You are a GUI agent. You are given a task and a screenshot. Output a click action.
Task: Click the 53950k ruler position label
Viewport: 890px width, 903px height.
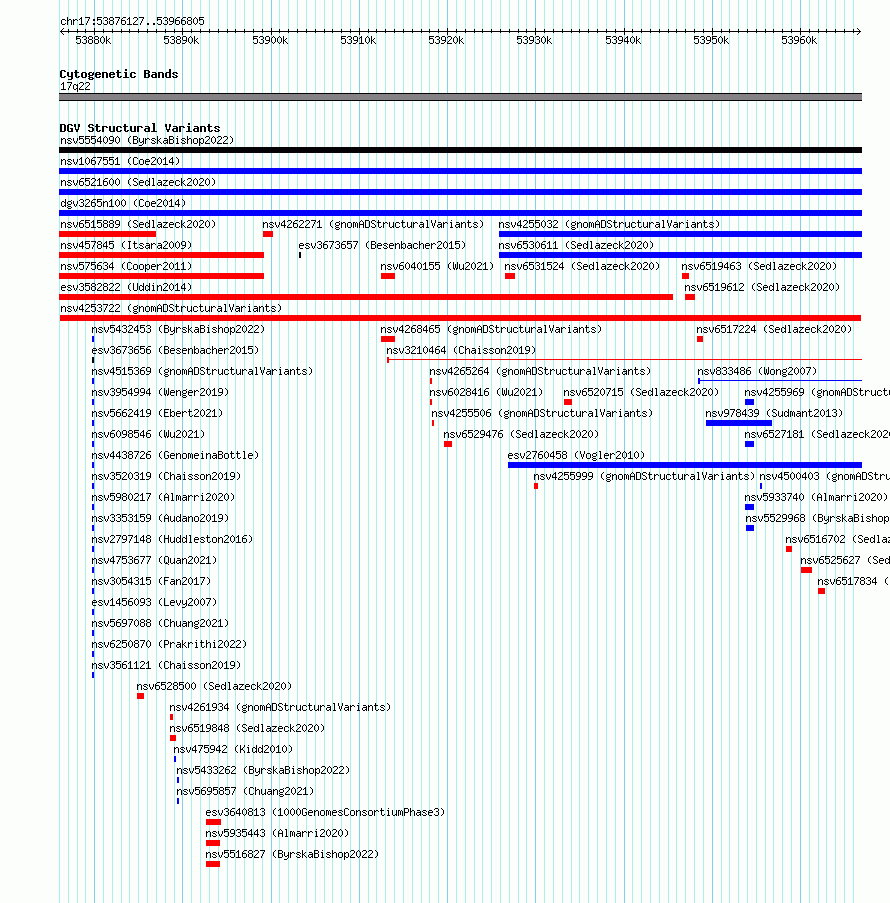click(711, 40)
